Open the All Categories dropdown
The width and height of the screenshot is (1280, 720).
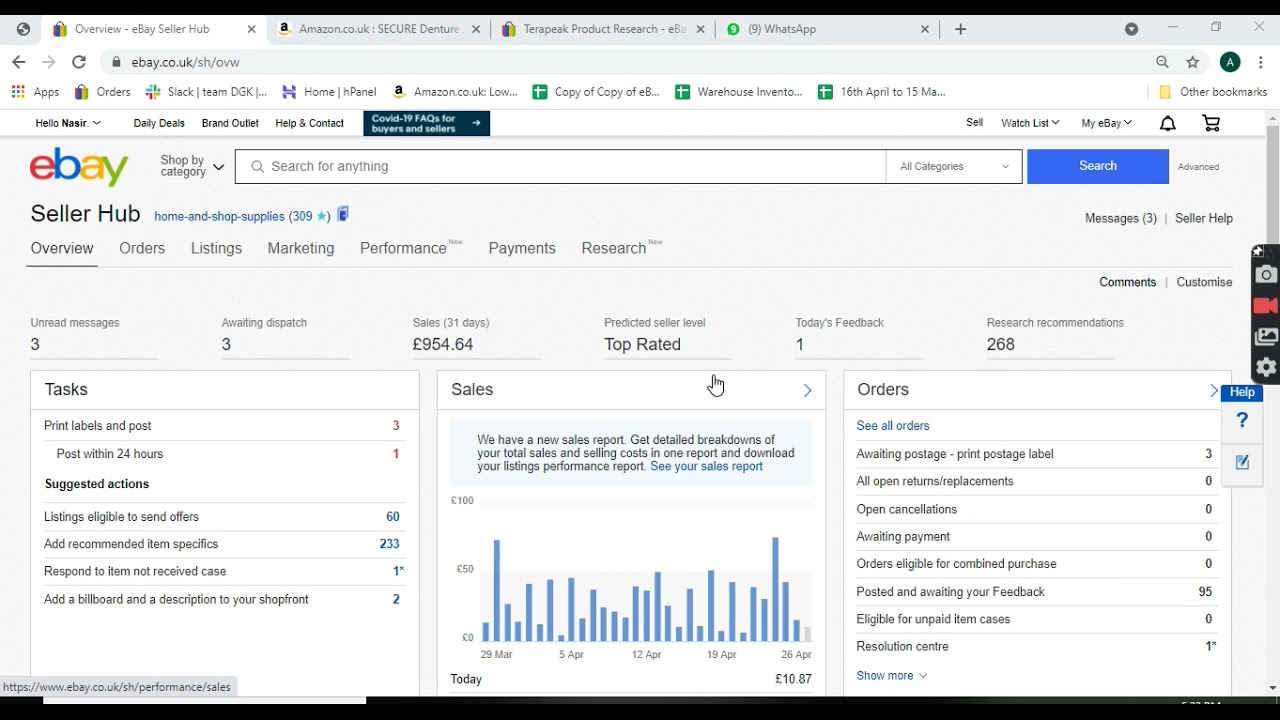954,166
